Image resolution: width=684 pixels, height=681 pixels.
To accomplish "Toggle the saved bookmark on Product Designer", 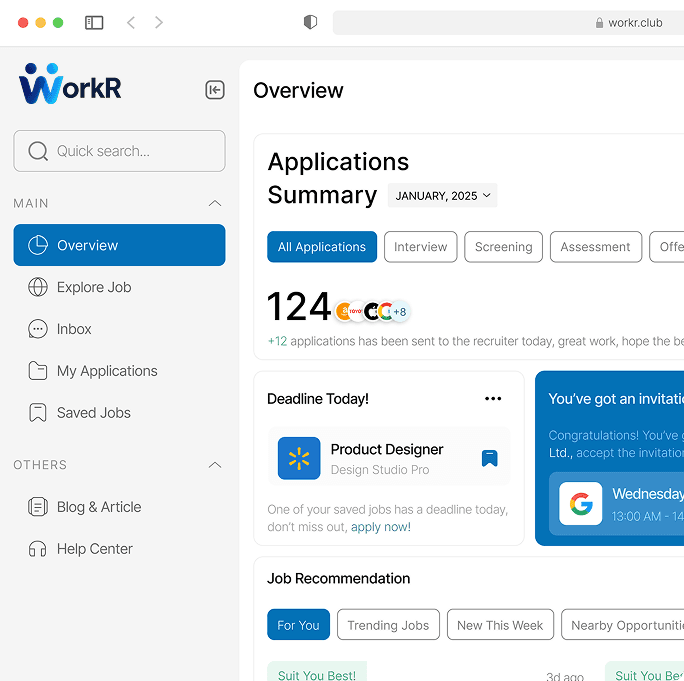I will [x=489, y=458].
